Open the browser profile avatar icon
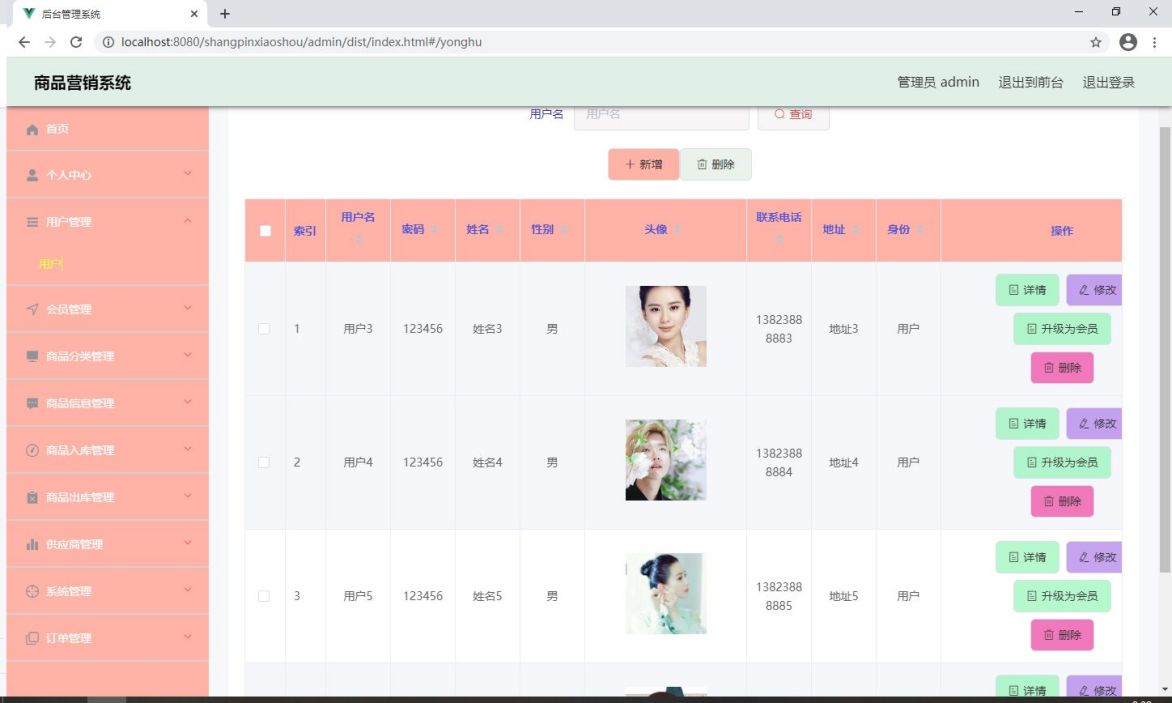 point(1128,42)
